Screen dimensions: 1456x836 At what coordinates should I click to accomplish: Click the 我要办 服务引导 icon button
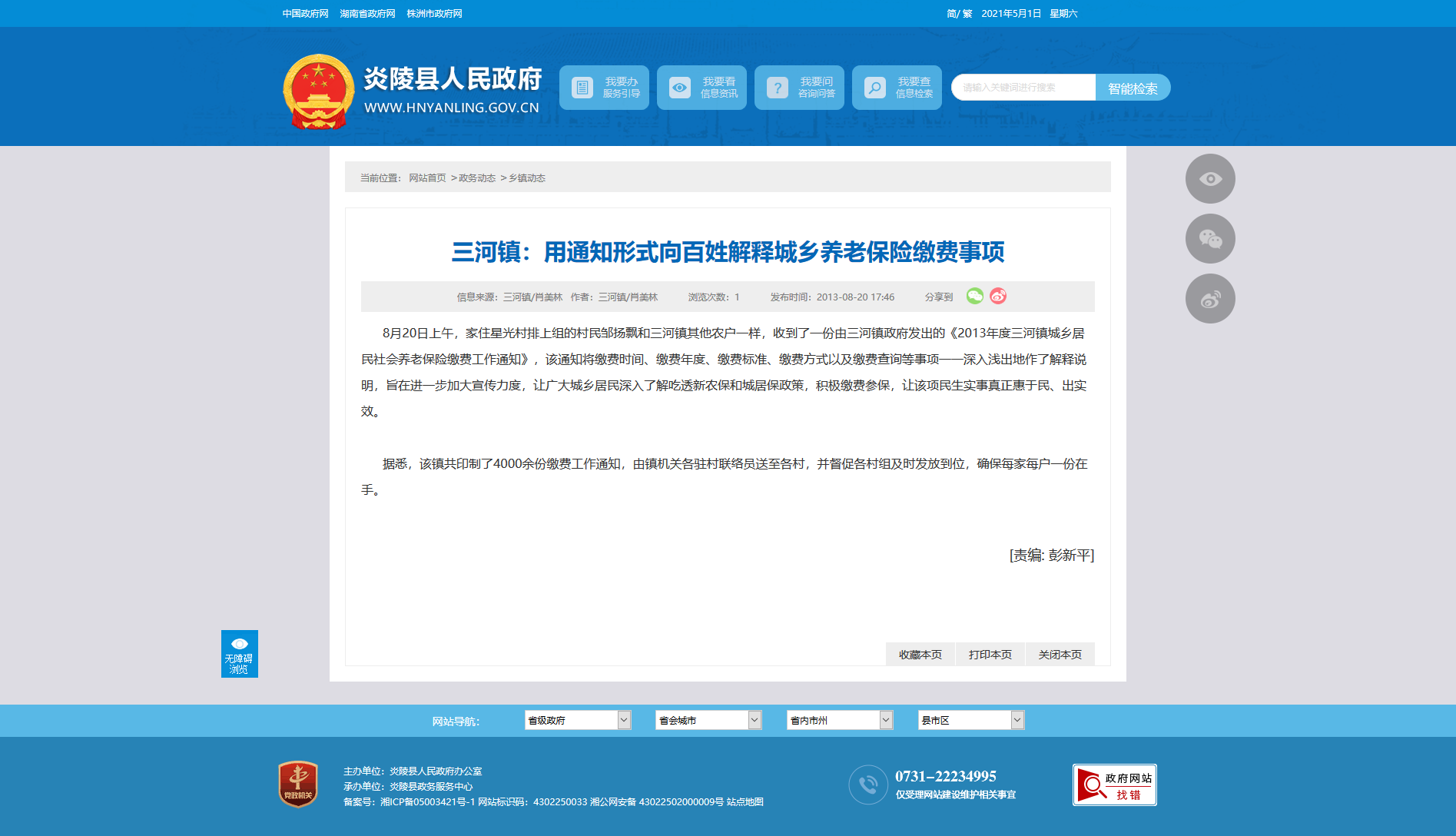[x=604, y=88]
